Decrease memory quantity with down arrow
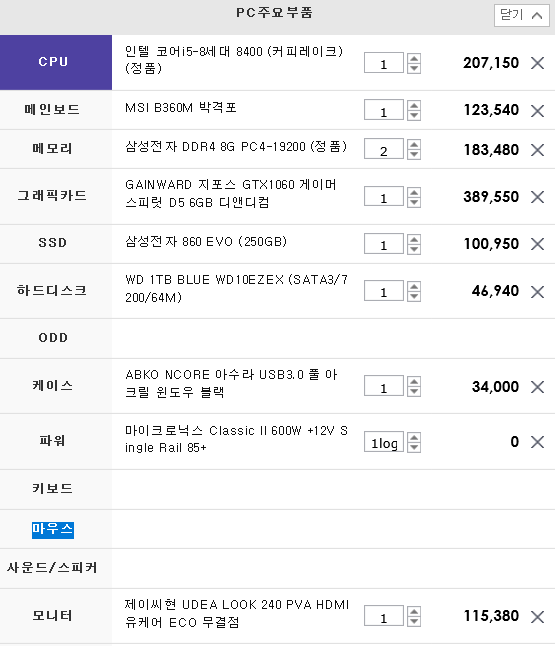Viewport: 555px width, 646px height. 414,154
